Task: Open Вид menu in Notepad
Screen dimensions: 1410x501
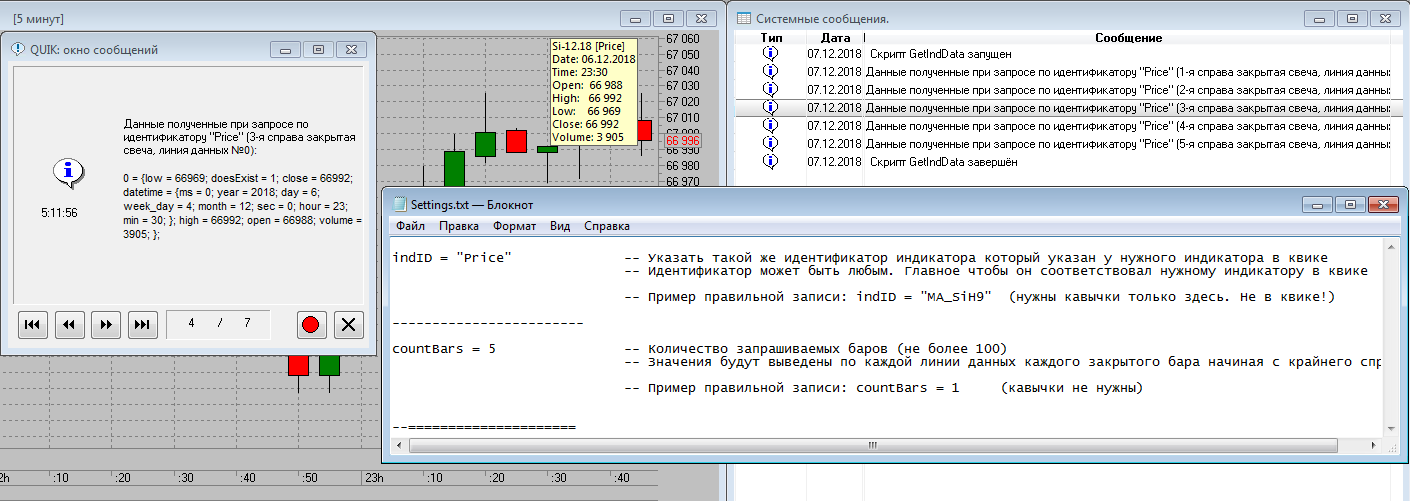Action: click(560, 226)
